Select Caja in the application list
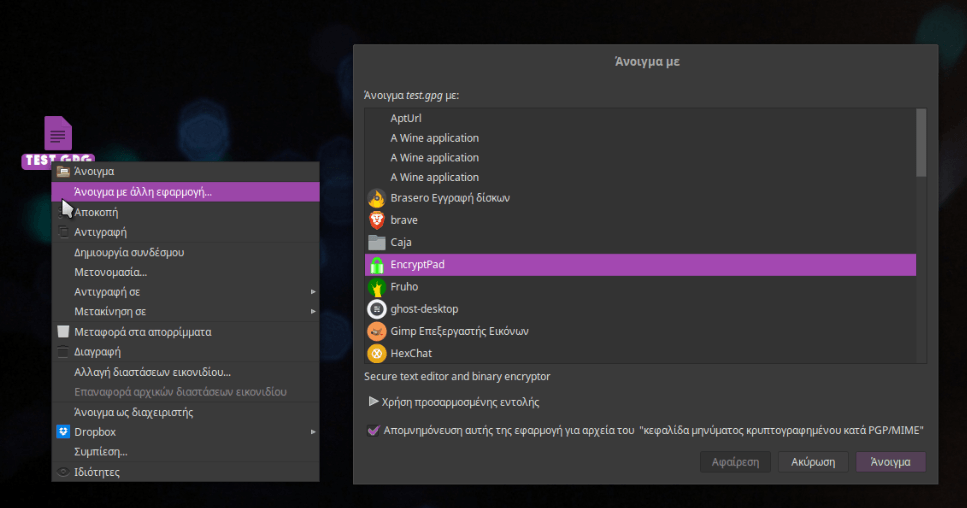 tap(640, 242)
